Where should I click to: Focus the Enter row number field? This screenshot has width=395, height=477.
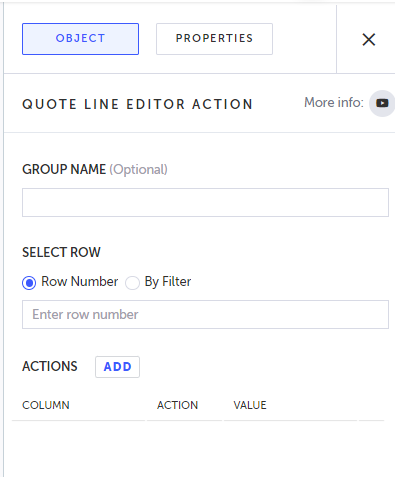tap(205, 314)
